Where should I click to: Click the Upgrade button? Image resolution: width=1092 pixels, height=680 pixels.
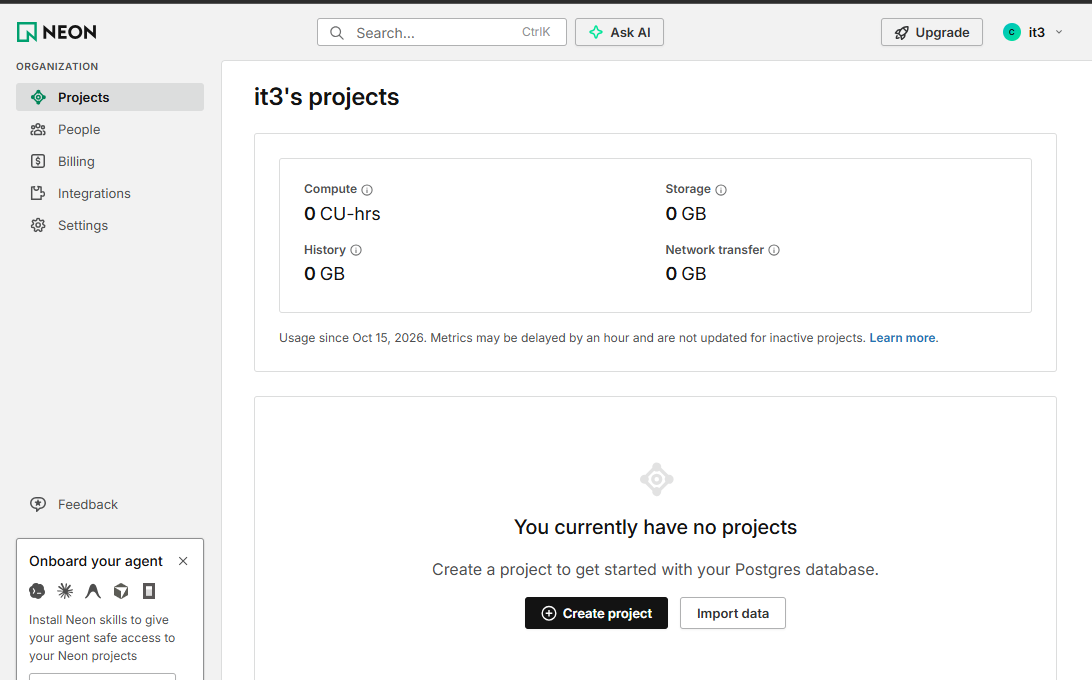point(932,32)
